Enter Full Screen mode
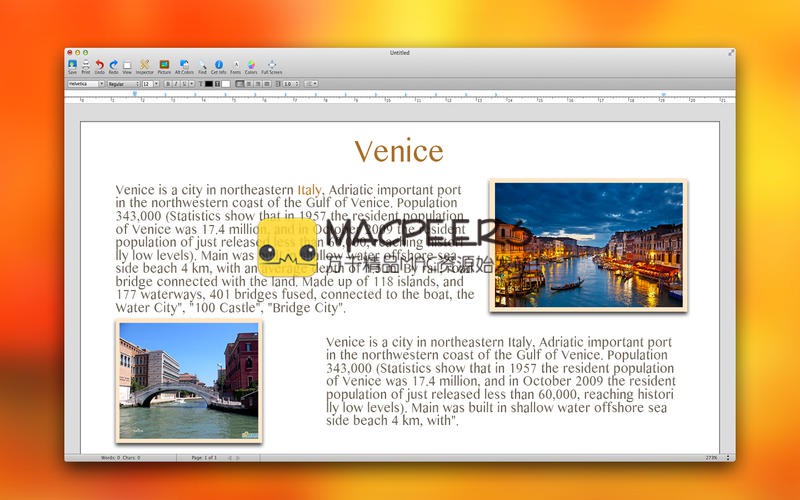Image resolution: width=800 pixels, height=500 pixels. pos(272,65)
